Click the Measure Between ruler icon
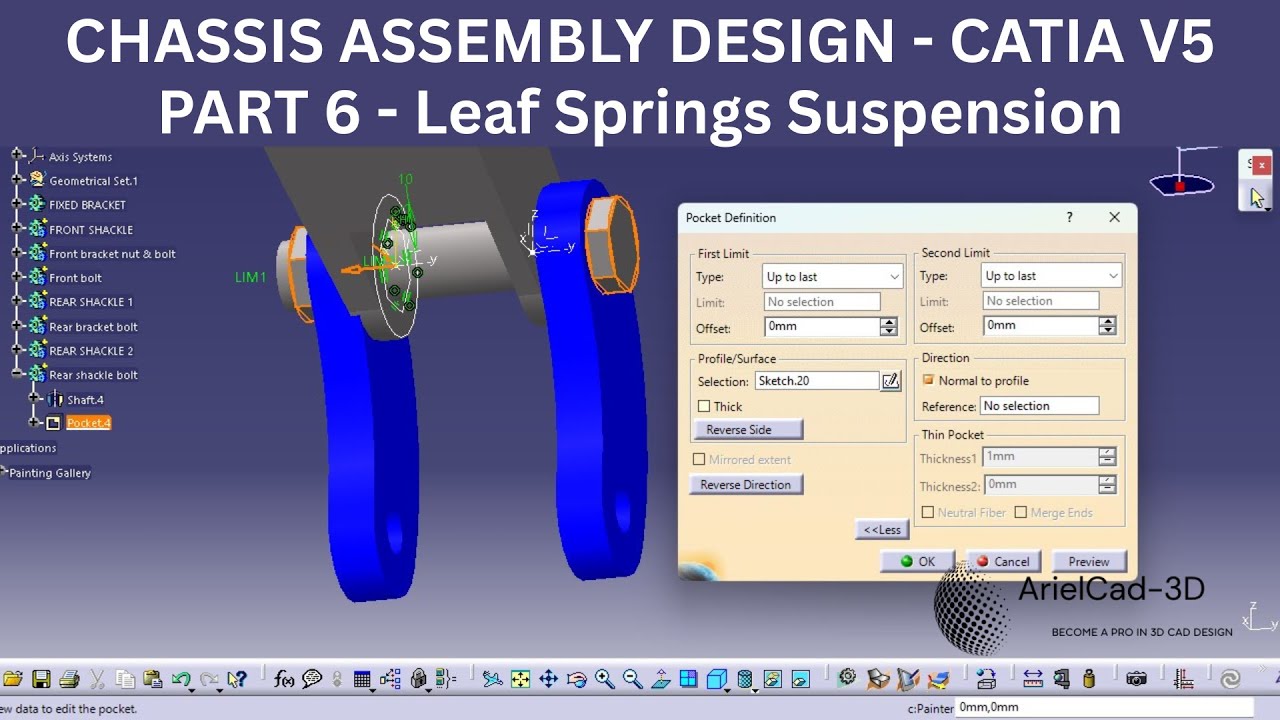Viewport: 1280px width, 720px height. (1033, 679)
